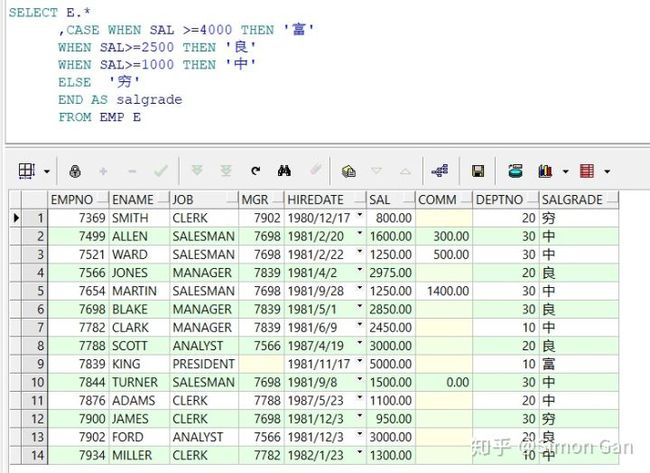The height and width of the screenshot is (473, 650).
Task: Click the SAL column header
Action: [x=391, y=200]
